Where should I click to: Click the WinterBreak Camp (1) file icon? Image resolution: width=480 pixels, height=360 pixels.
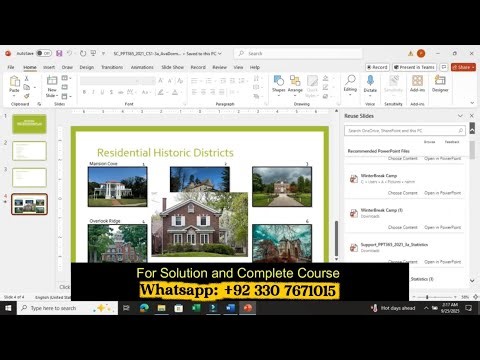[354, 213]
